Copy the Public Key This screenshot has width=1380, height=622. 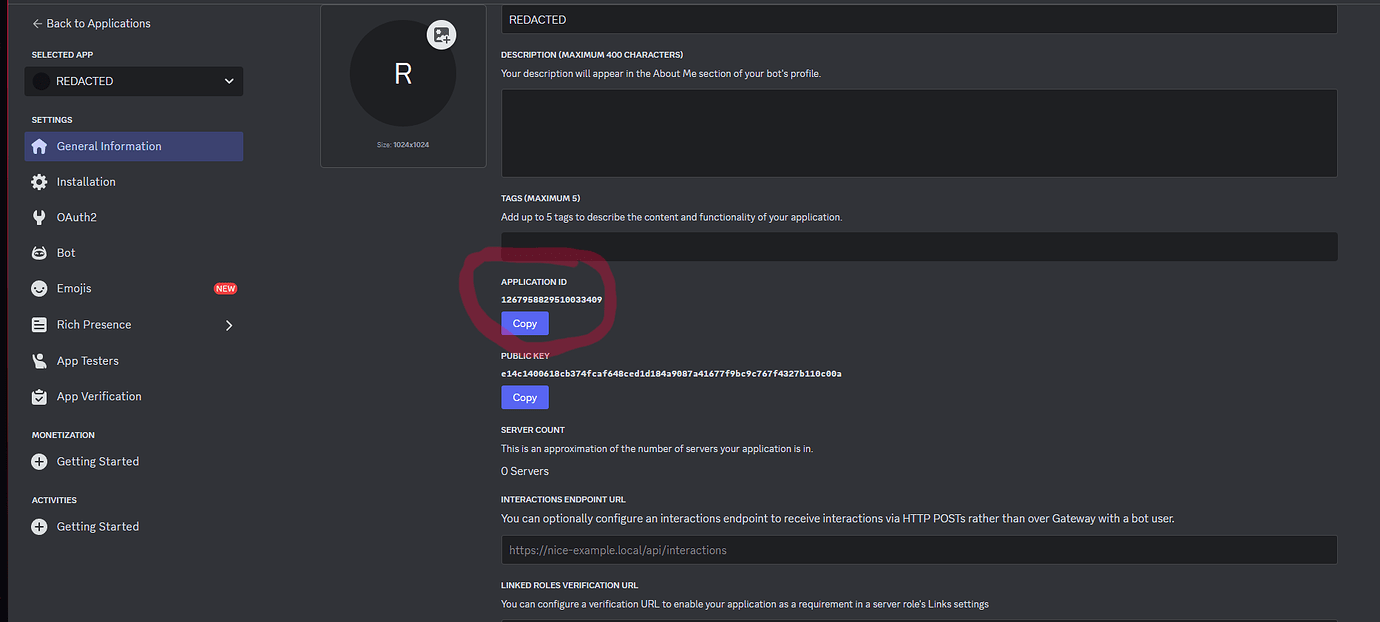coord(524,397)
